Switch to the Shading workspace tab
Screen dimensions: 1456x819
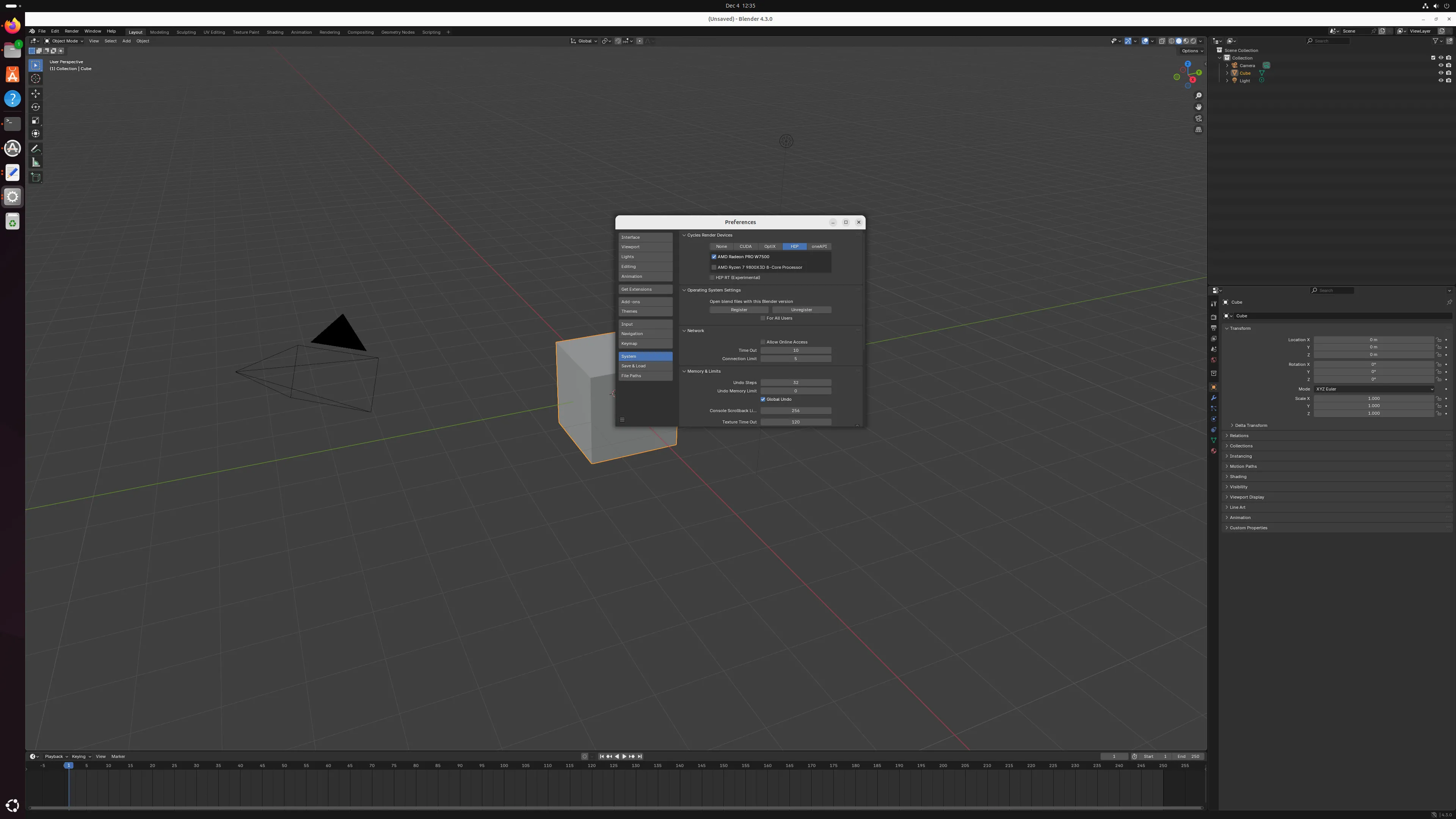(x=275, y=32)
